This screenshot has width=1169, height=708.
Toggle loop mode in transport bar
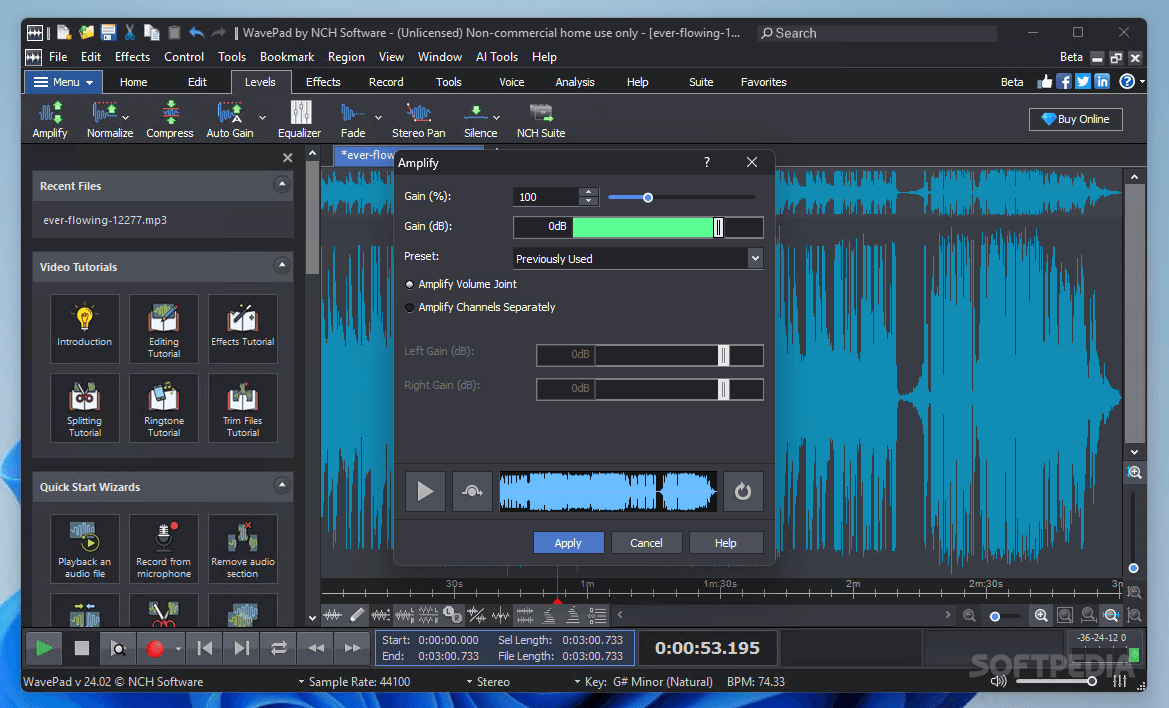pos(279,648)
